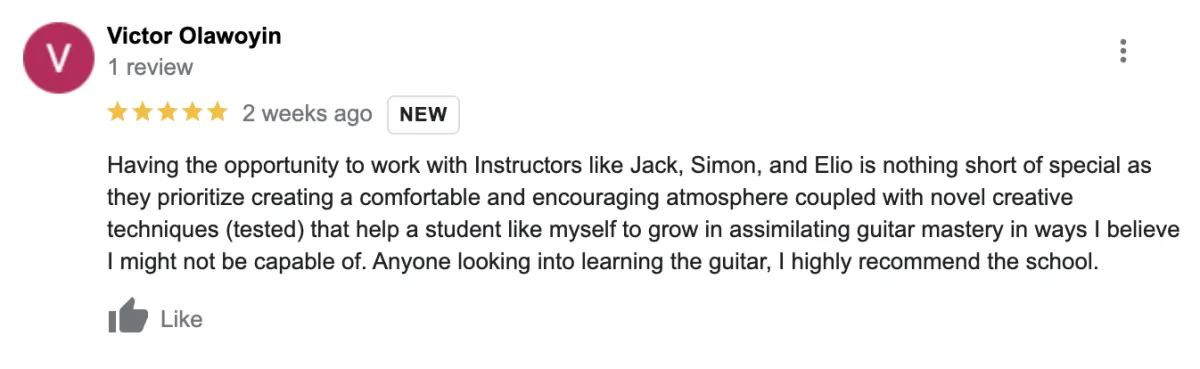This screenshot has height=369, width=1200.
Task: Click the word "Elio" in the review
Action: point(807,164)
